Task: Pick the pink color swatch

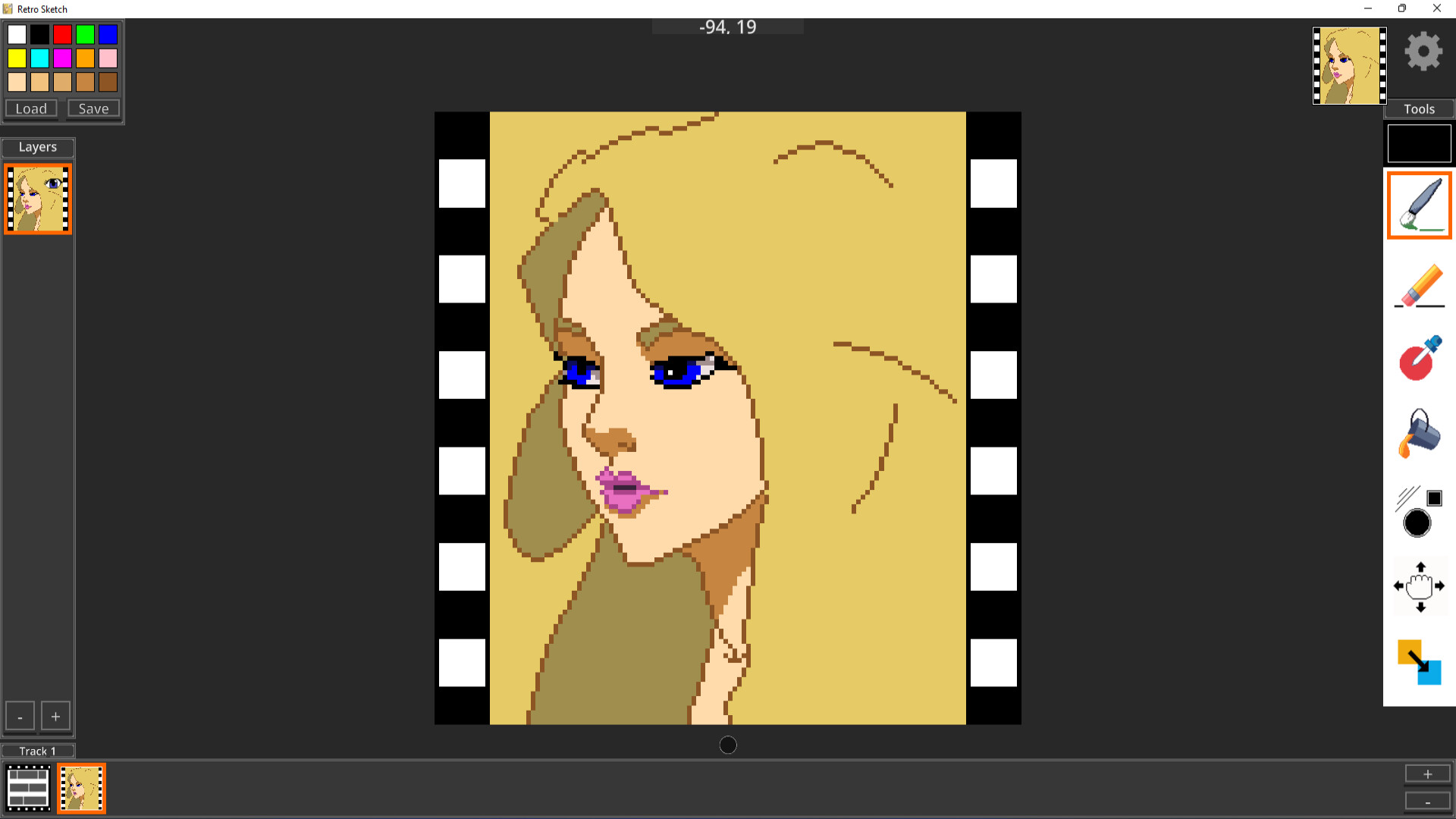Action: 108,58
